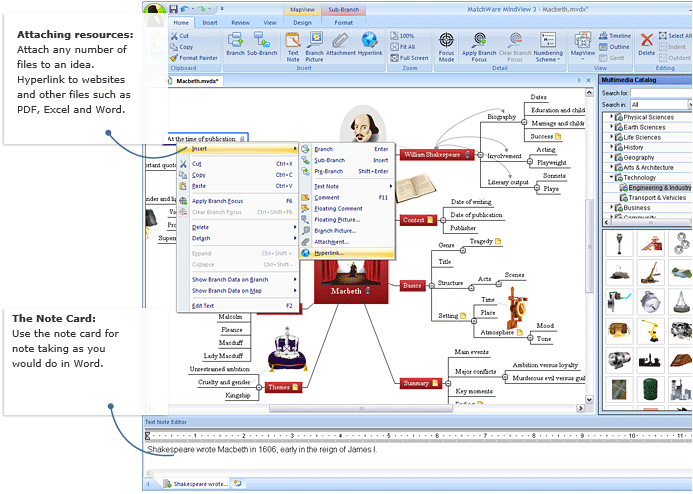Open the Home ribbon tab
The width and height of the screenshot is (693, 494).
coord(181,23)
